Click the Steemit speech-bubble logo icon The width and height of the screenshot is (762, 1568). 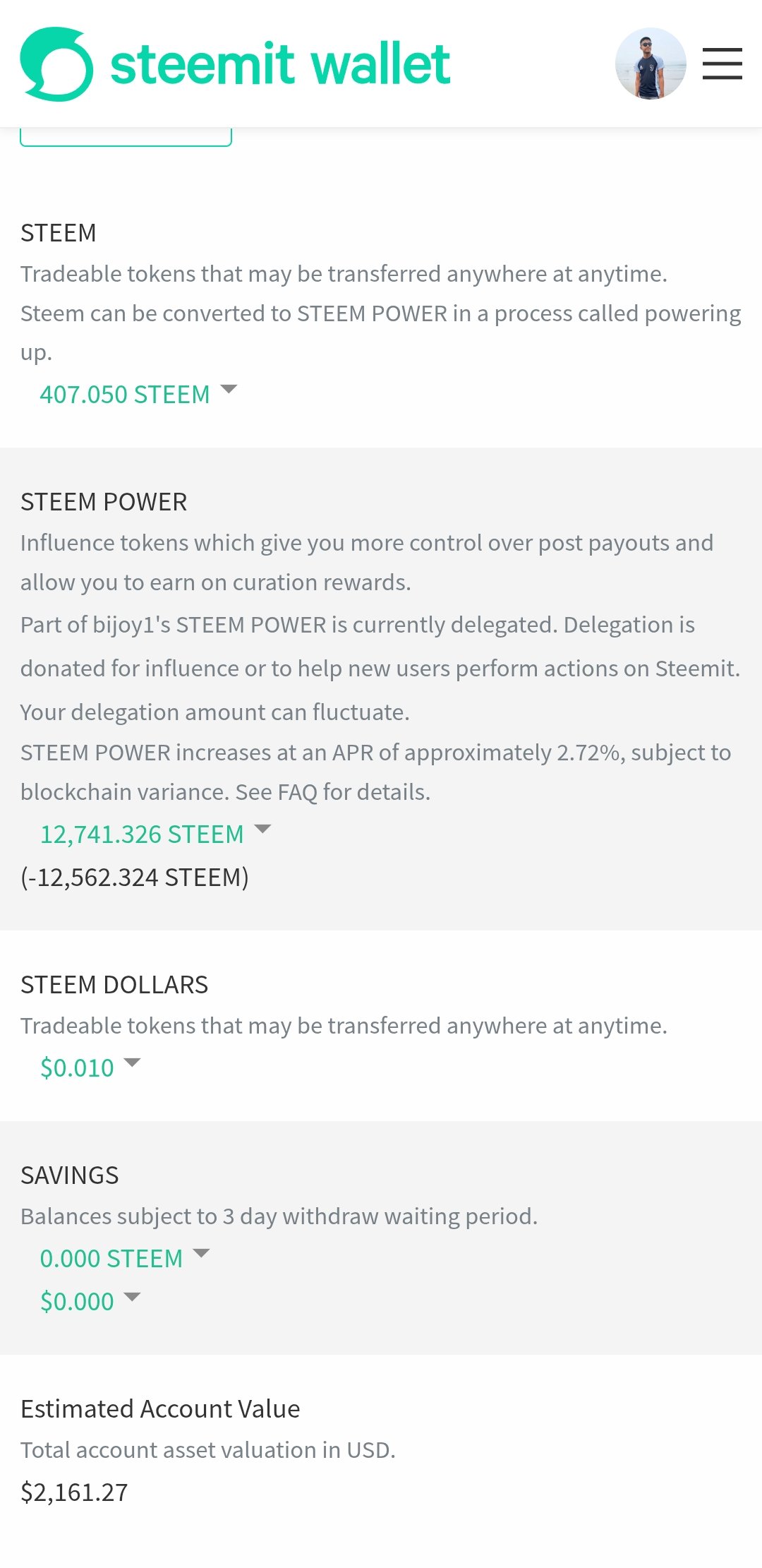coord(56,64)
